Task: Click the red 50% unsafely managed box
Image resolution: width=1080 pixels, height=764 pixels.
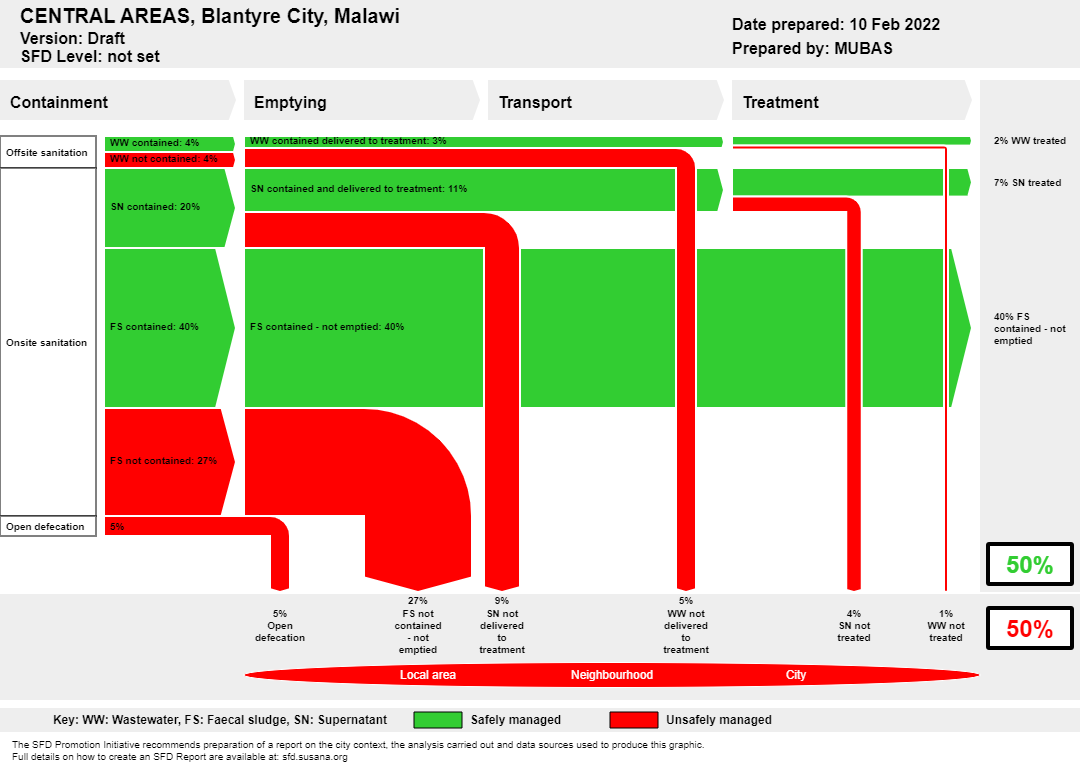Action: [1030, 628]
